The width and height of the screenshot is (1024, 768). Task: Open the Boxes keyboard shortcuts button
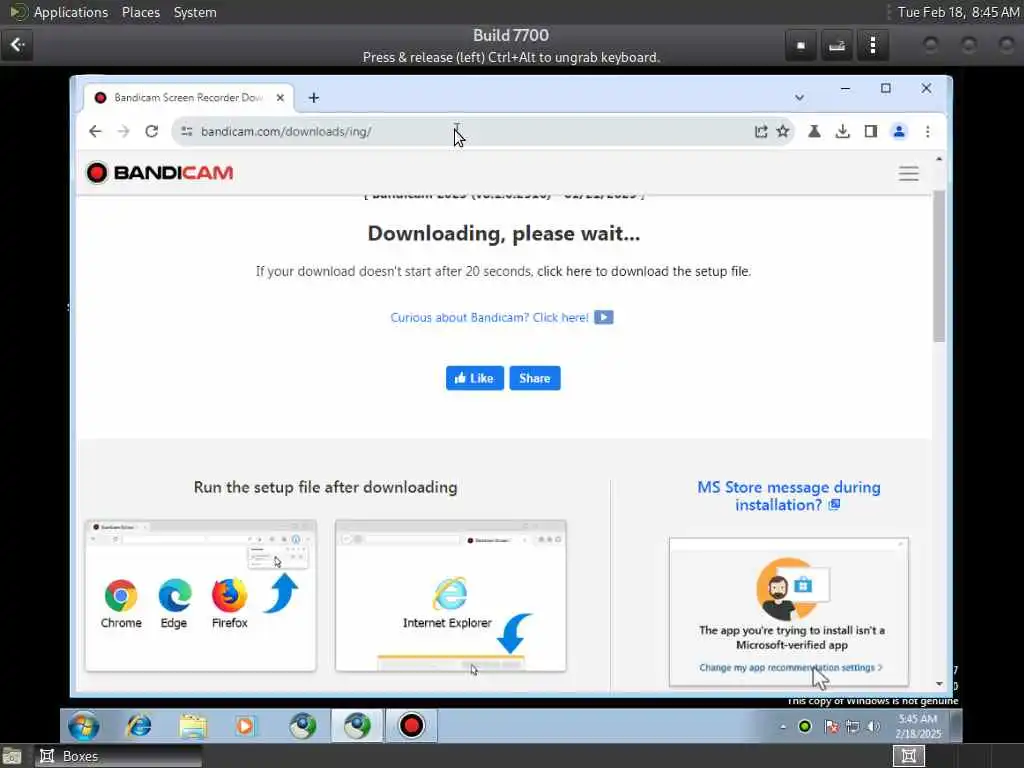[x=837, y=46]
